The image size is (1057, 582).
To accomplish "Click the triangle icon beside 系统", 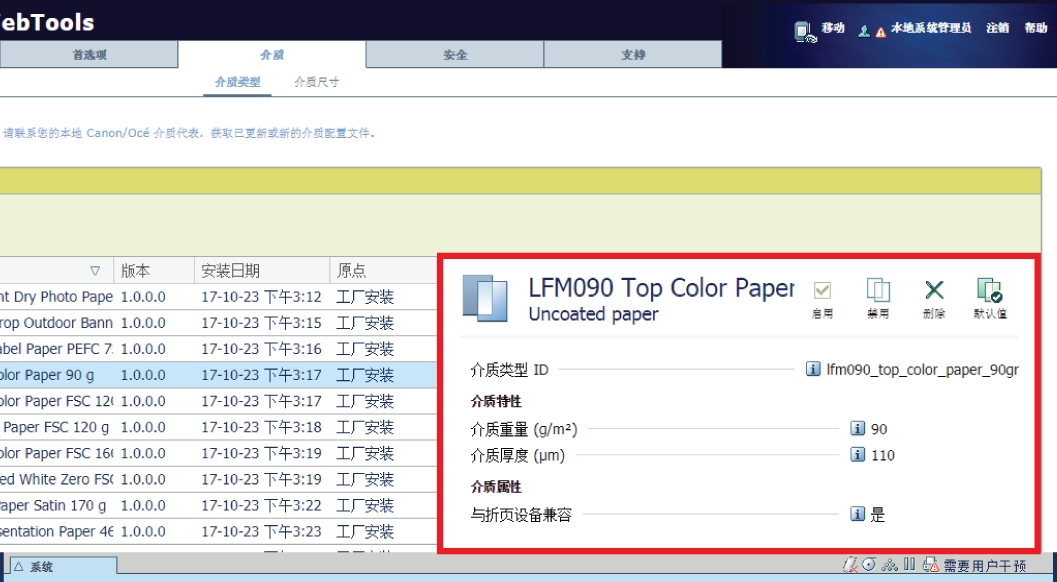I will coord(18,566).
